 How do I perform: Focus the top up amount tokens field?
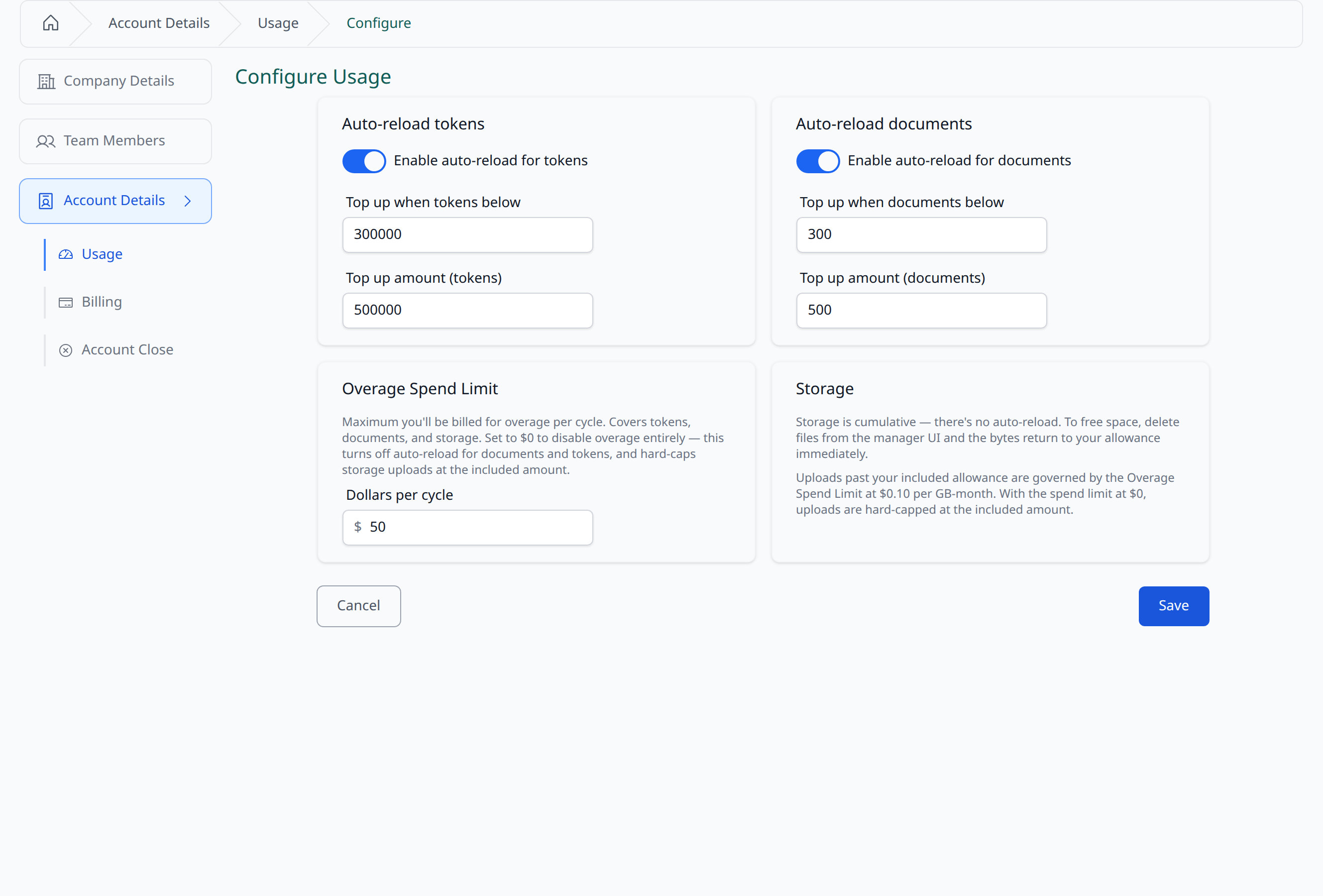pyautogui.click(x=467, y=310)
